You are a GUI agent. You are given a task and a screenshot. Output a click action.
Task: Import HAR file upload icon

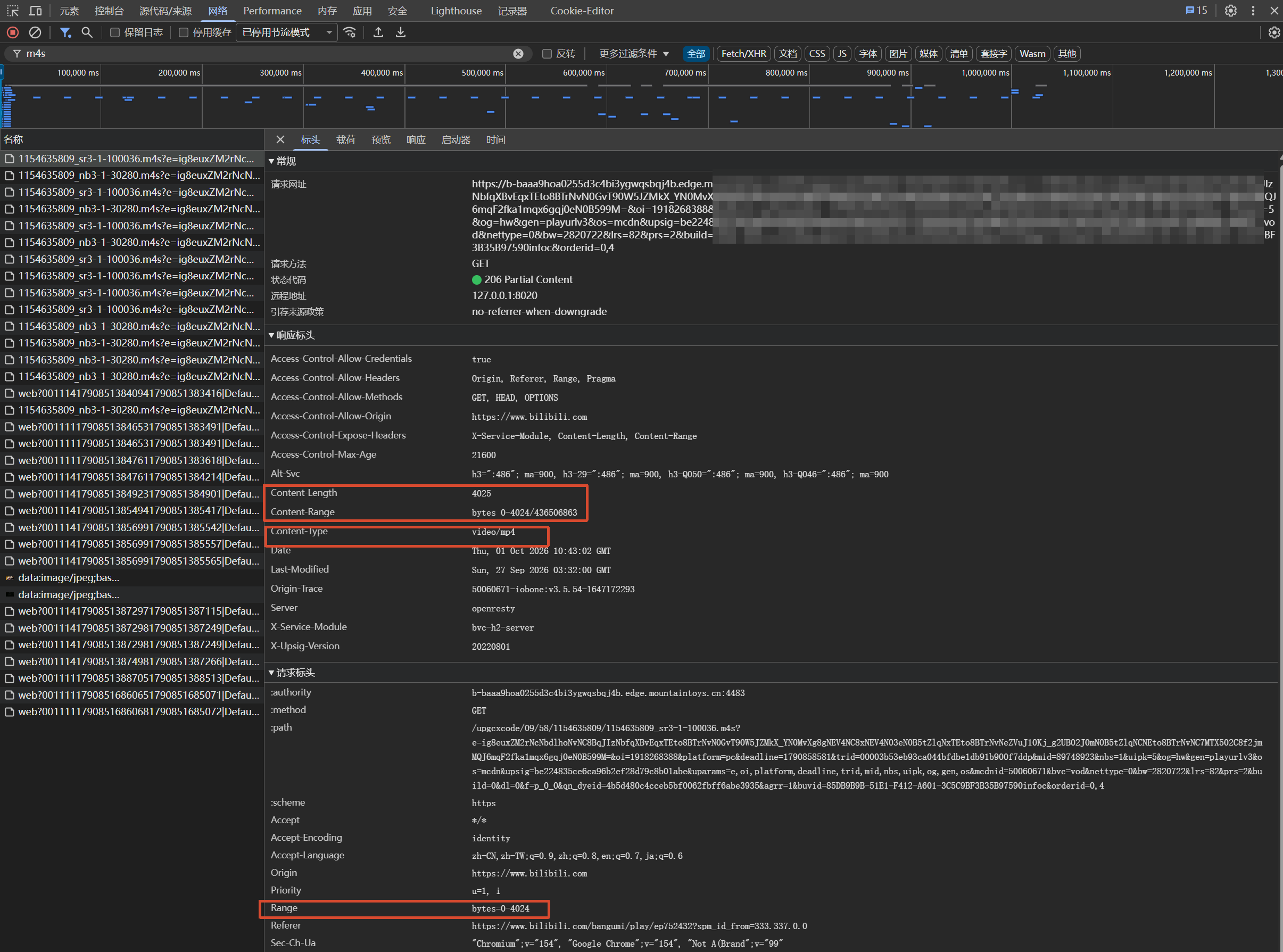378,32
